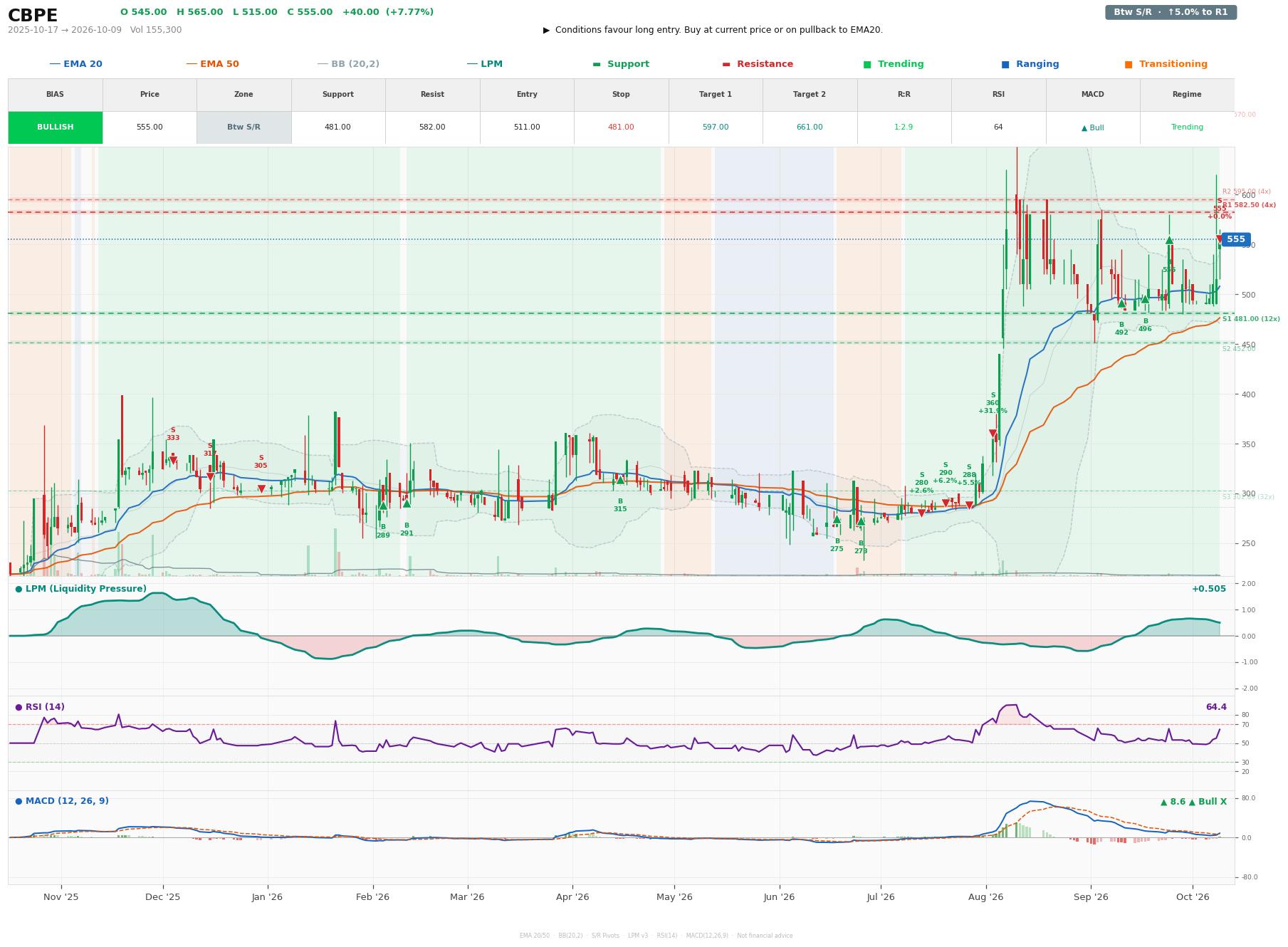The image size is (1288, 947).
Task: Click the buy marker labeled B 275
Action: [x=837, y=519]
